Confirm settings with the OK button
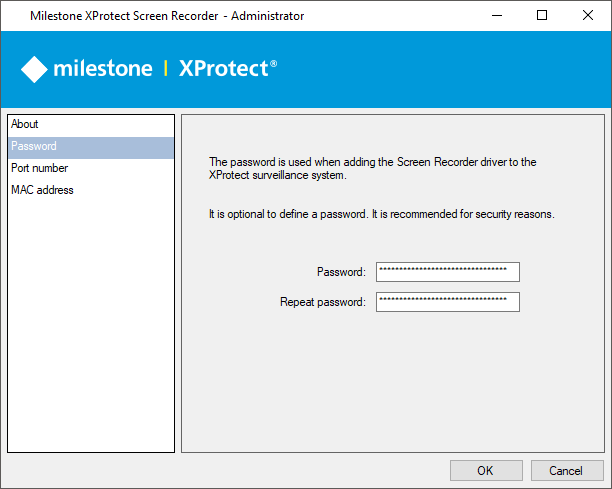612x489 pixels. coord(485,470)
